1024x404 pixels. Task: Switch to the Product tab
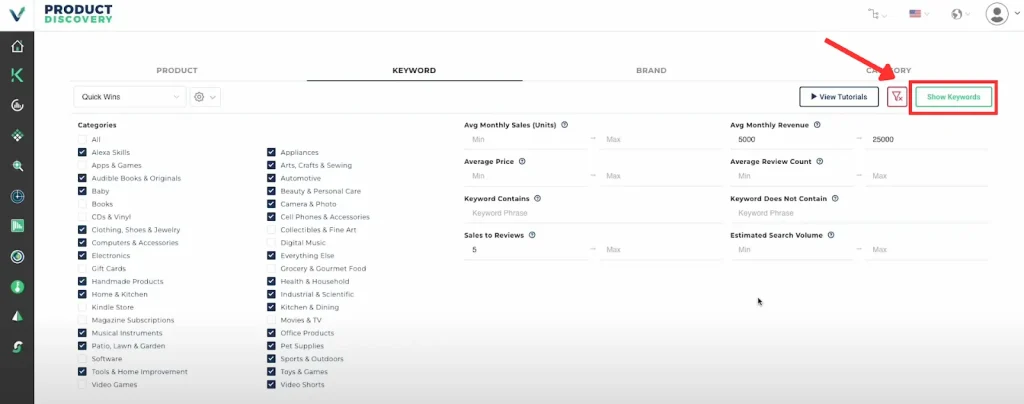point(177,70)
